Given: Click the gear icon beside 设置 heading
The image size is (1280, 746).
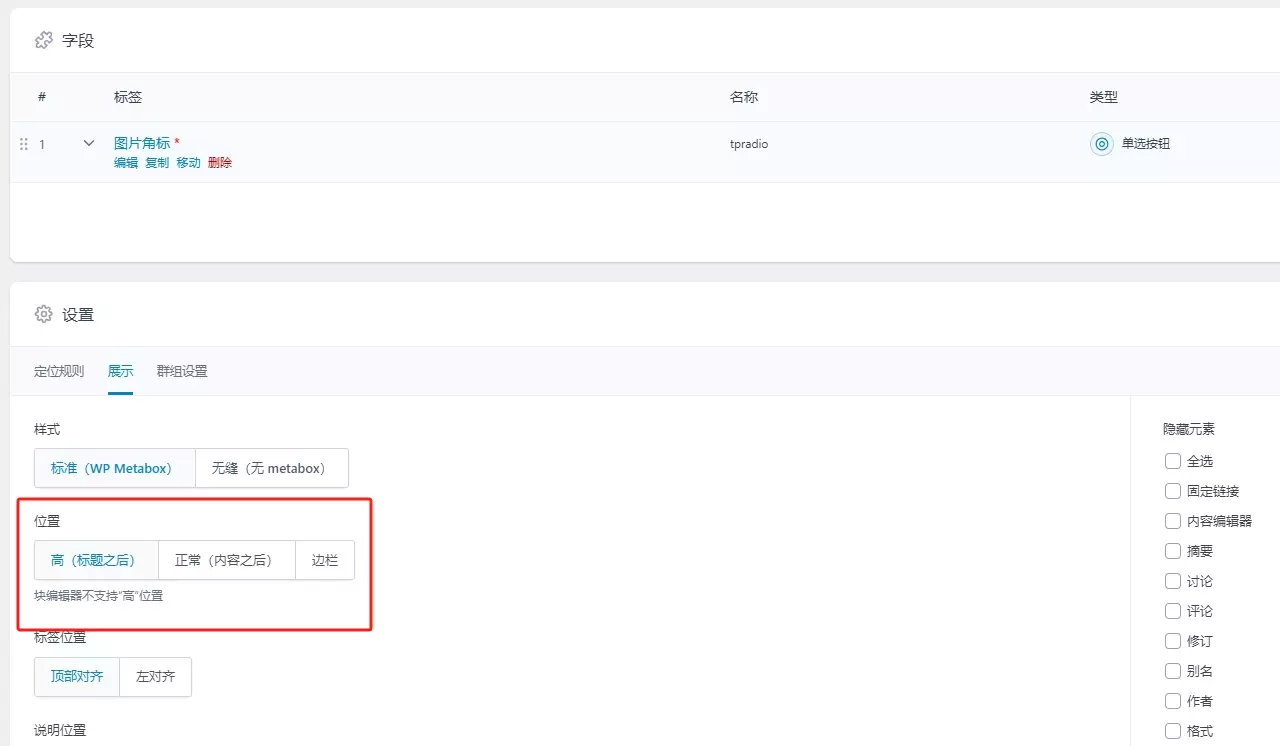Looking at the screenshot, I should 43,314.
